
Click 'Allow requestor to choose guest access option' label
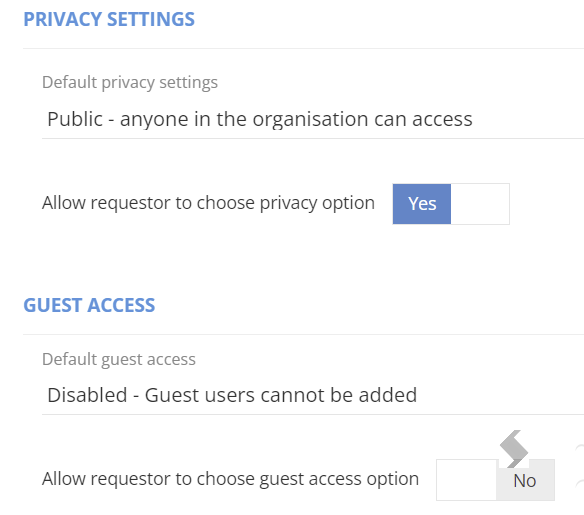(x=230, y=479)
